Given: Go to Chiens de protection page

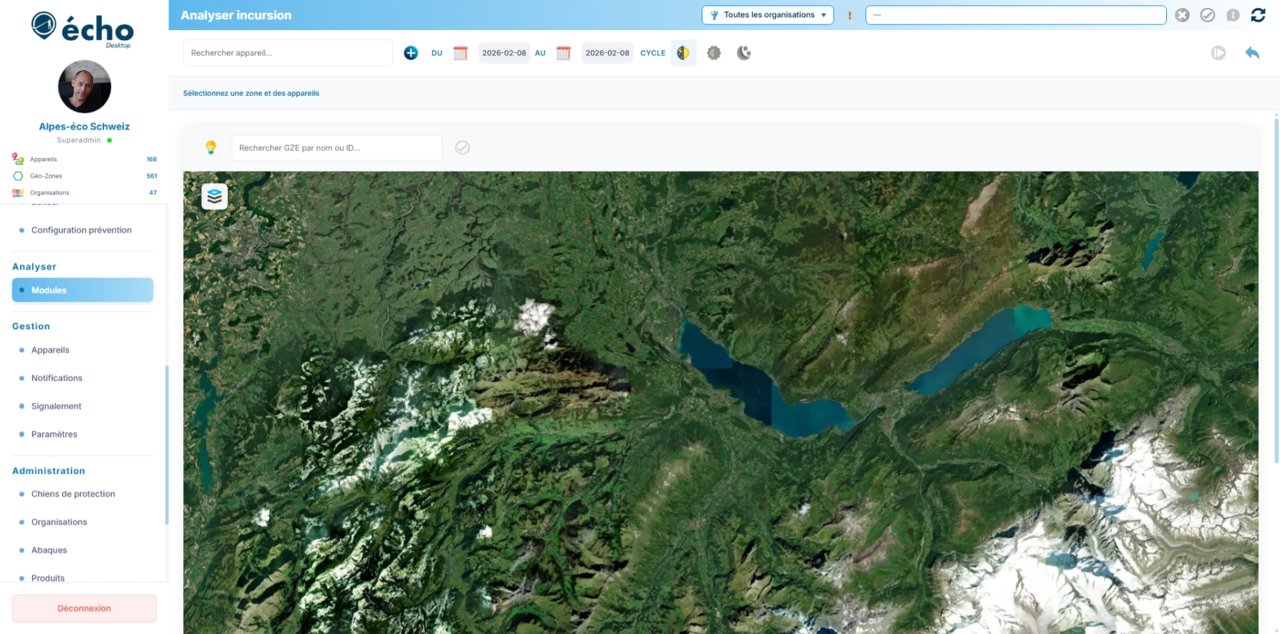Looking at the screenshot, I should pos(73,494).
